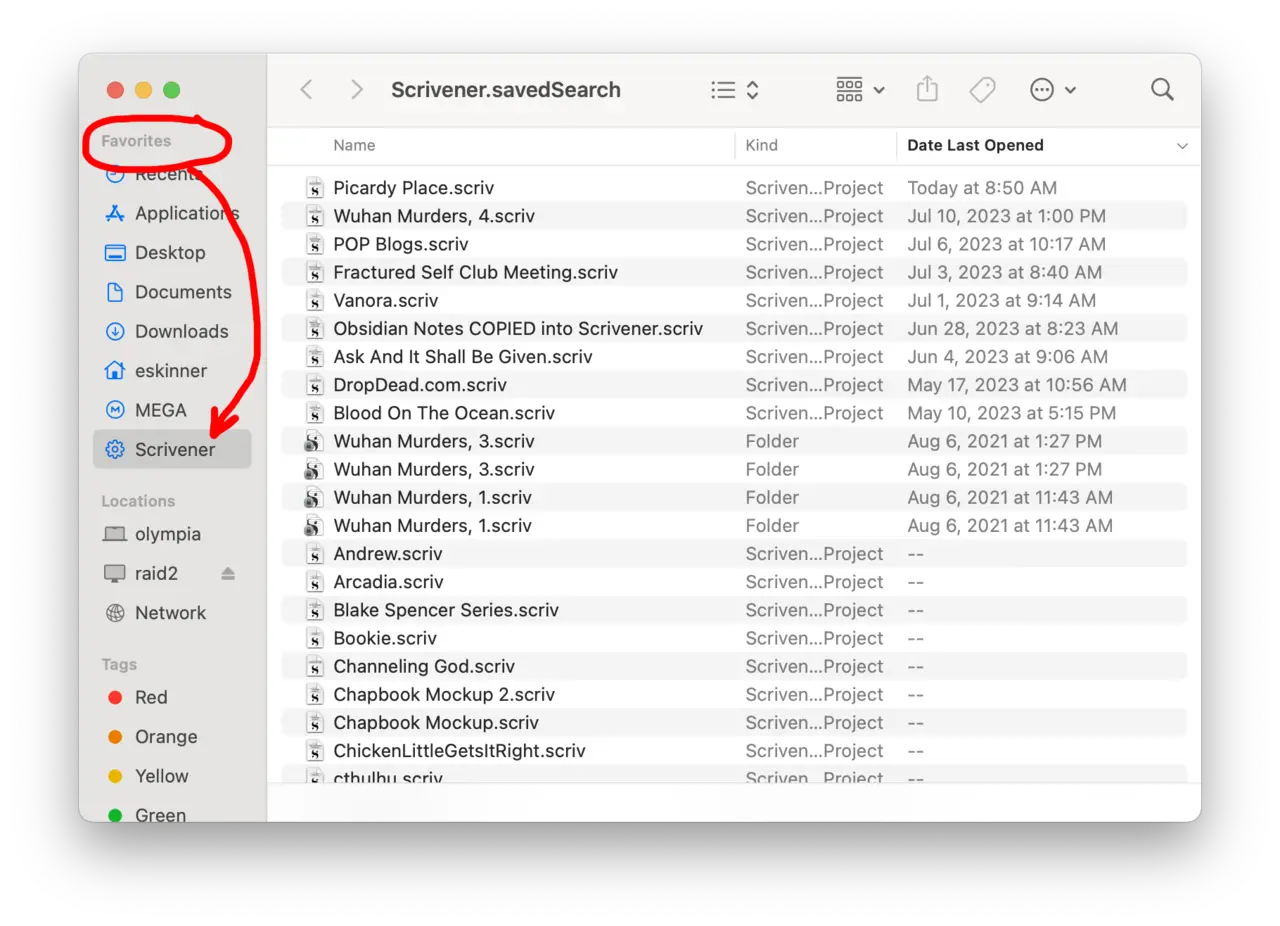Viewport: 1280px width, 926px height.
Task: Select Chapbook Mockup.scriv
Action: point(734,722)
